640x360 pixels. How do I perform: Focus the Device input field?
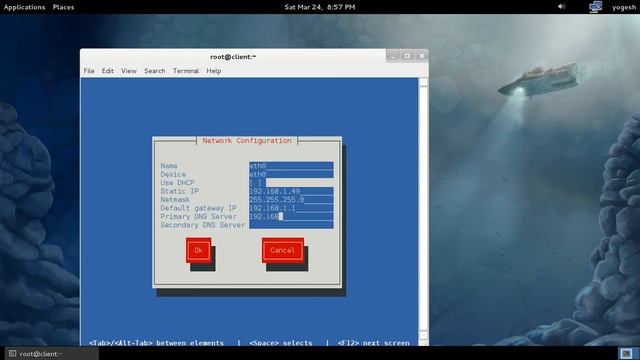pyautogui.click(x=291, y=174)
